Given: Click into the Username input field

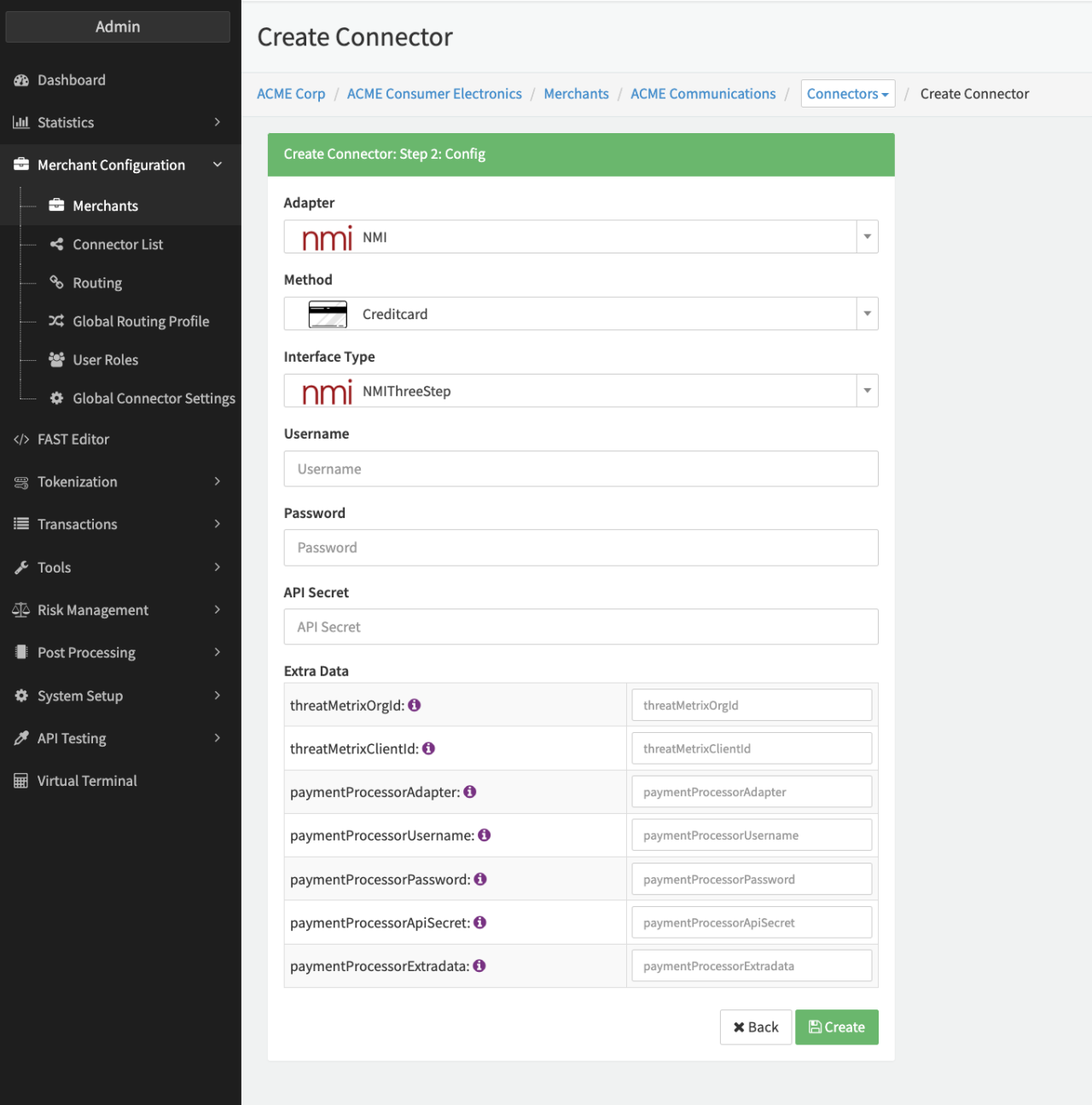Looking at the screenshot, I should [580, 469].
